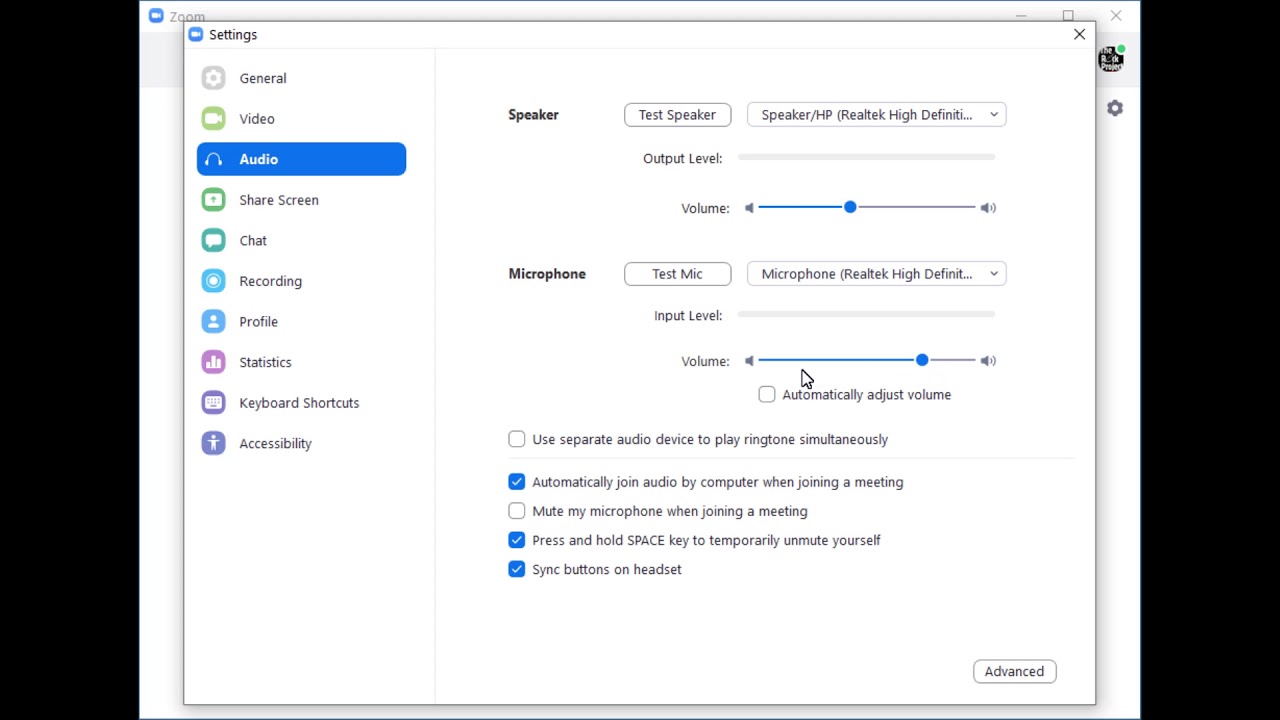Go to Share Screen settings
Screen dimensions: 1280x720
click(301, 200)
